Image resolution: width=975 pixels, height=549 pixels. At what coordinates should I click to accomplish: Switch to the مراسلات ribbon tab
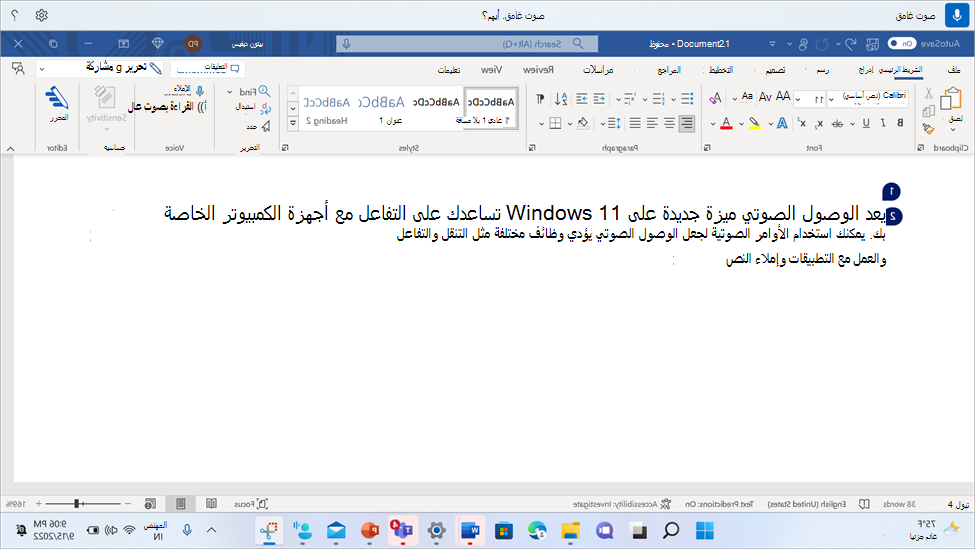pos(598,70)
